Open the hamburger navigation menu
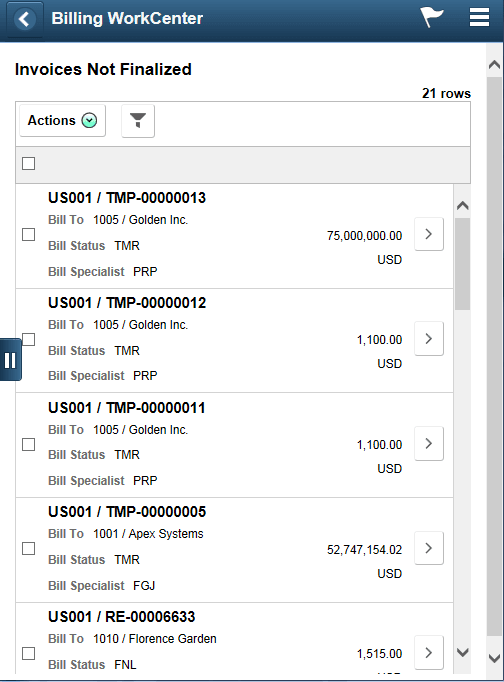504x682 pixels. (479, 18)
